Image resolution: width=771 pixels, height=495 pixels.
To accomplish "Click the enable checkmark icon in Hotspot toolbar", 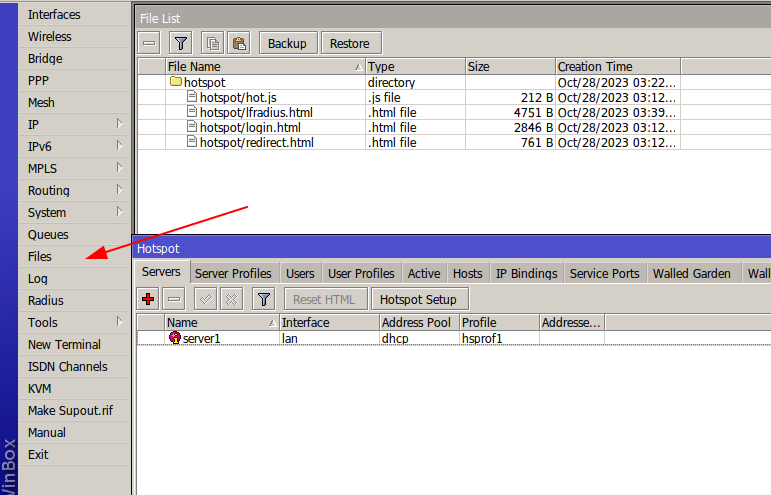I will 205,299.
